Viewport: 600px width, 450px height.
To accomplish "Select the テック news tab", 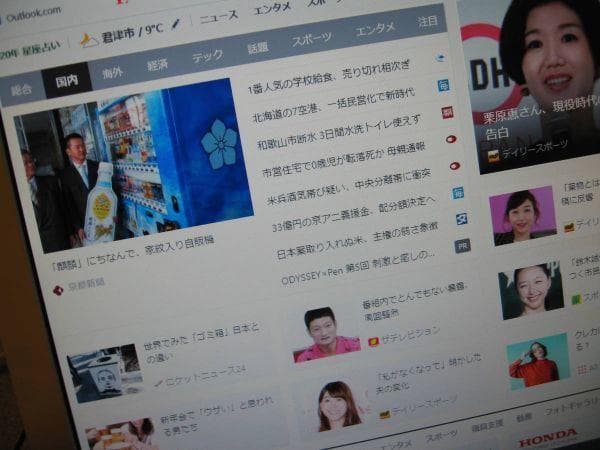I will [x=207, y=56].
